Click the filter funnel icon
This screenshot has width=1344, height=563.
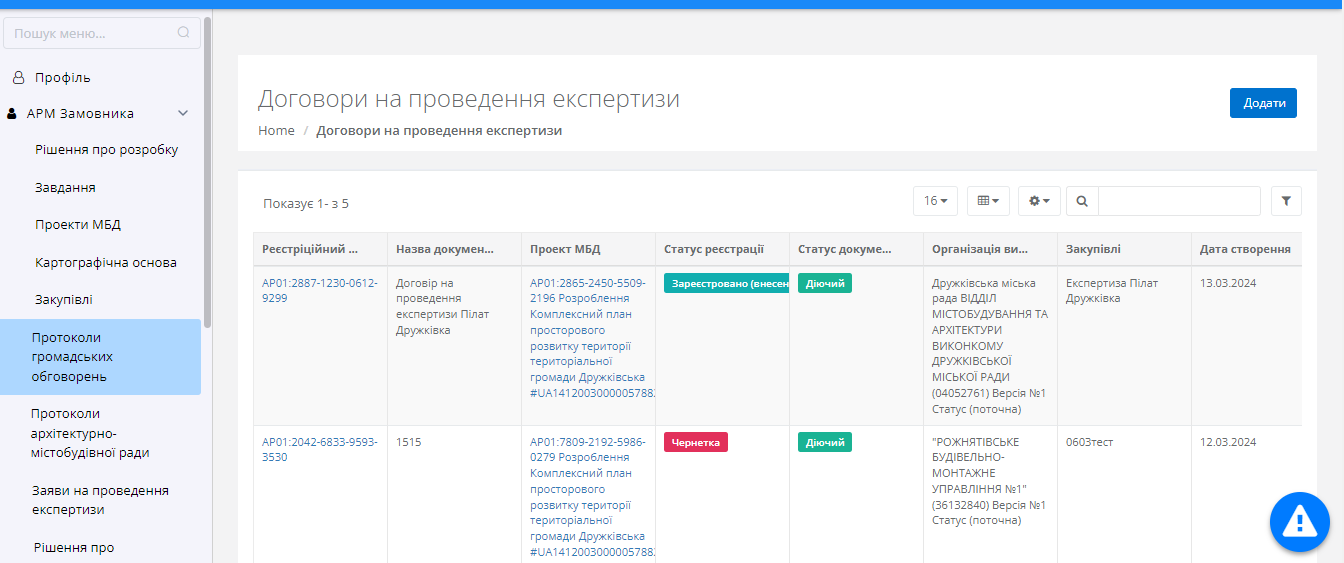tap(1286, 201)
